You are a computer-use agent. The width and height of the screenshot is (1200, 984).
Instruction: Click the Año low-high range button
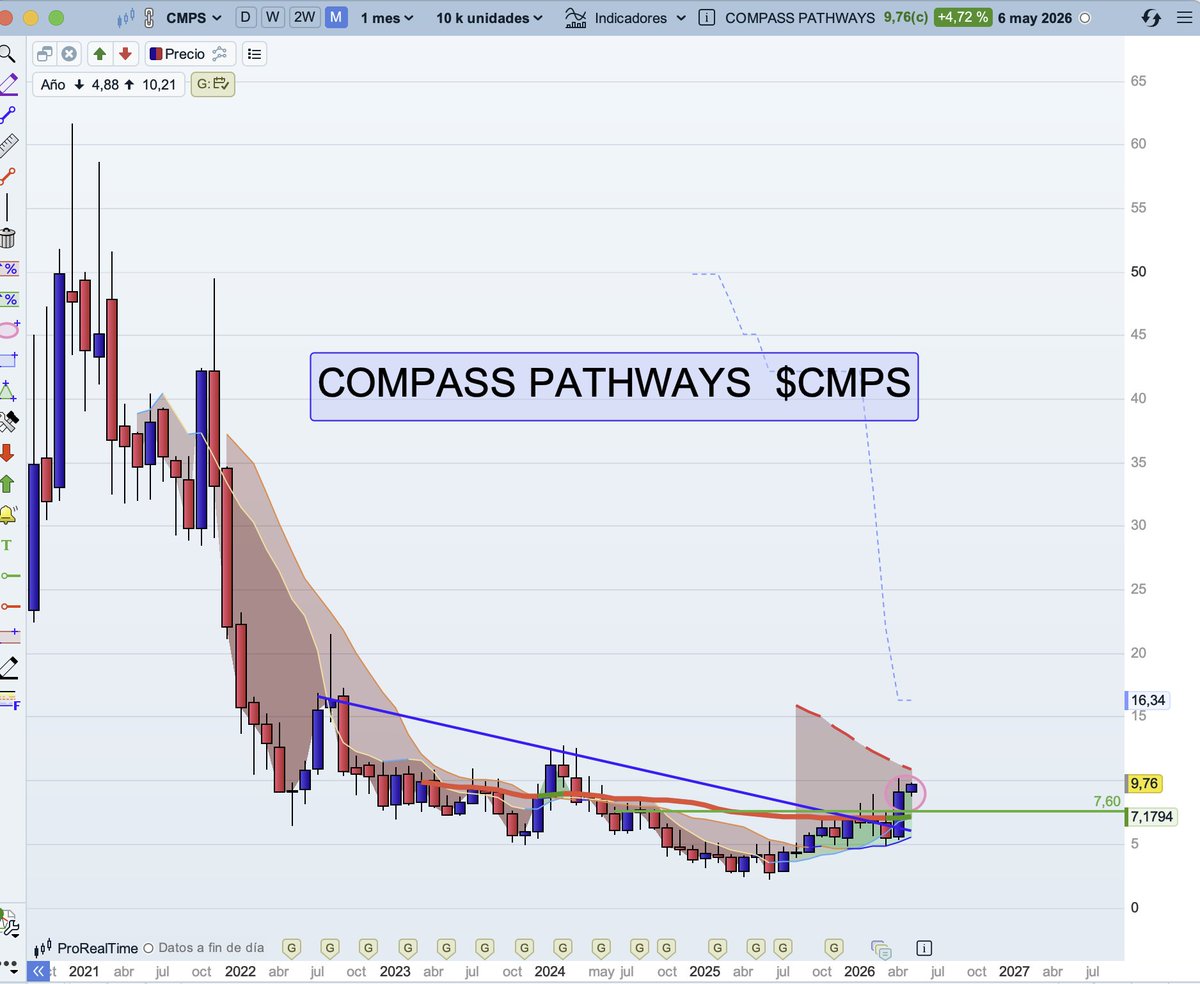(x=108, y=84)
